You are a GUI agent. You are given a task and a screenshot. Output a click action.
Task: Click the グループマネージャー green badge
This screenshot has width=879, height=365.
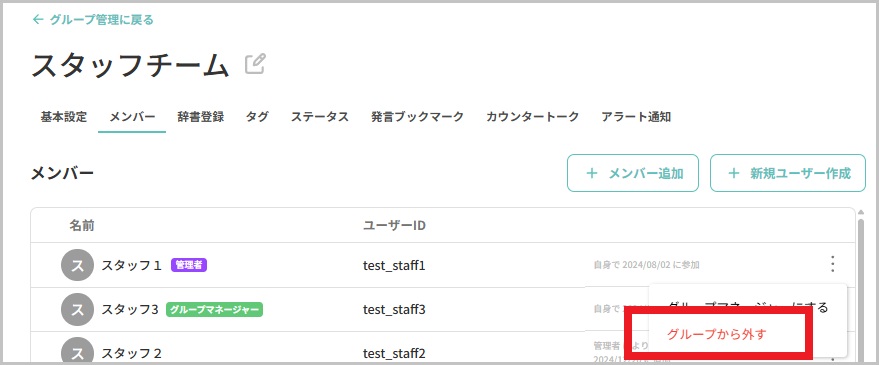[214, 309]
